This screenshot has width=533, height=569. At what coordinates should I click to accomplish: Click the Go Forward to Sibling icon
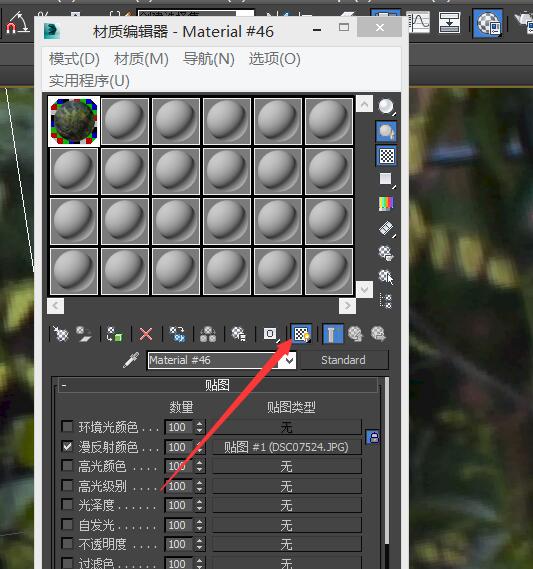click(378, 334)
